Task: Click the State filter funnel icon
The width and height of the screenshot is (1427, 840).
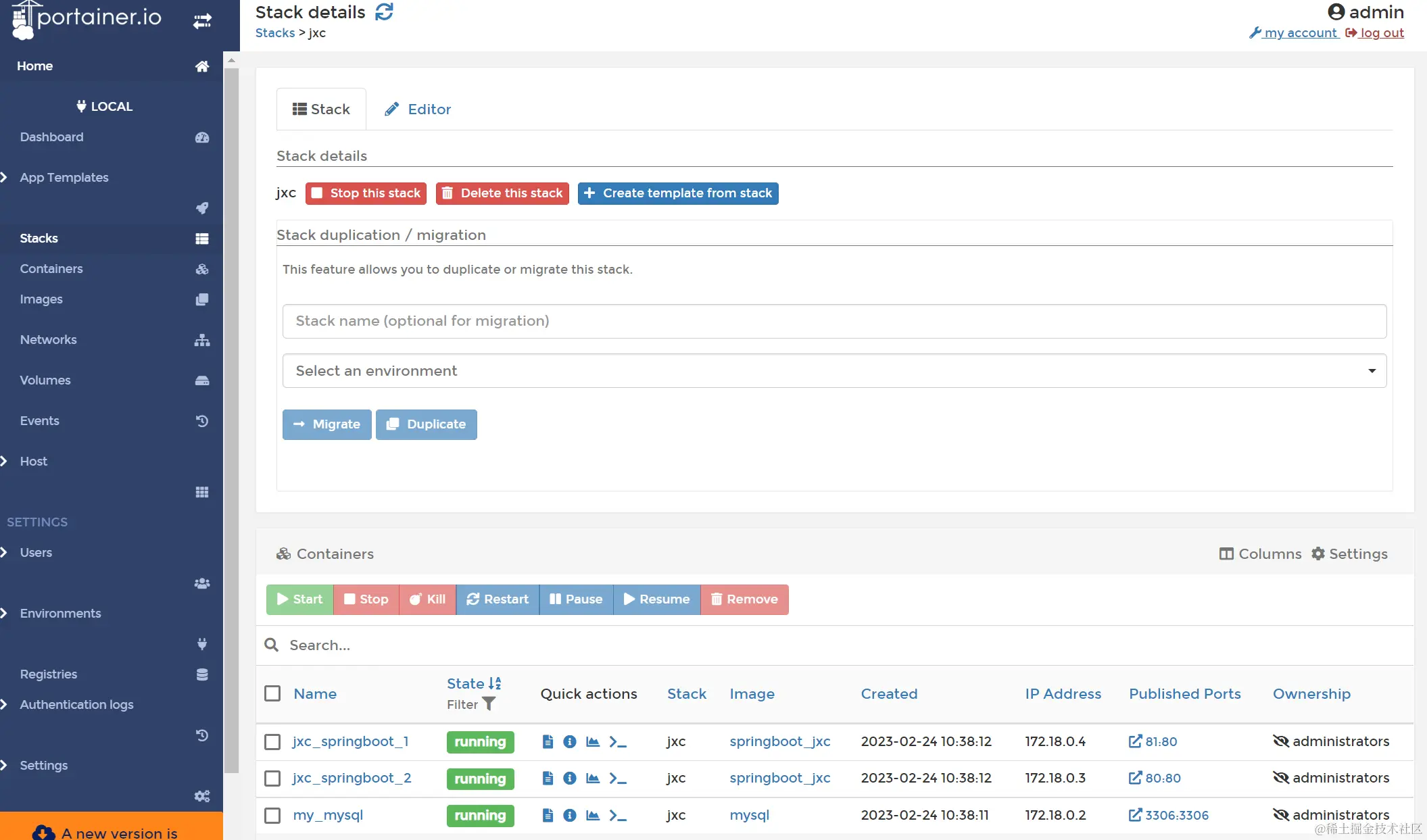Action: coord(489,704)
